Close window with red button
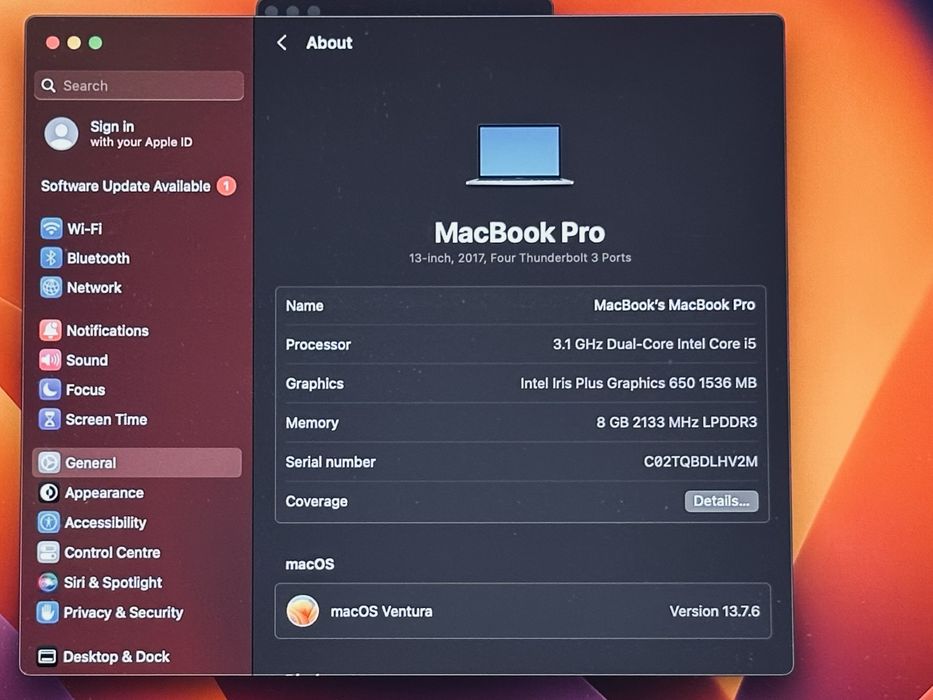Image resolution: width=933 pixels, height=700 pixels. click(x=52, y=43)
